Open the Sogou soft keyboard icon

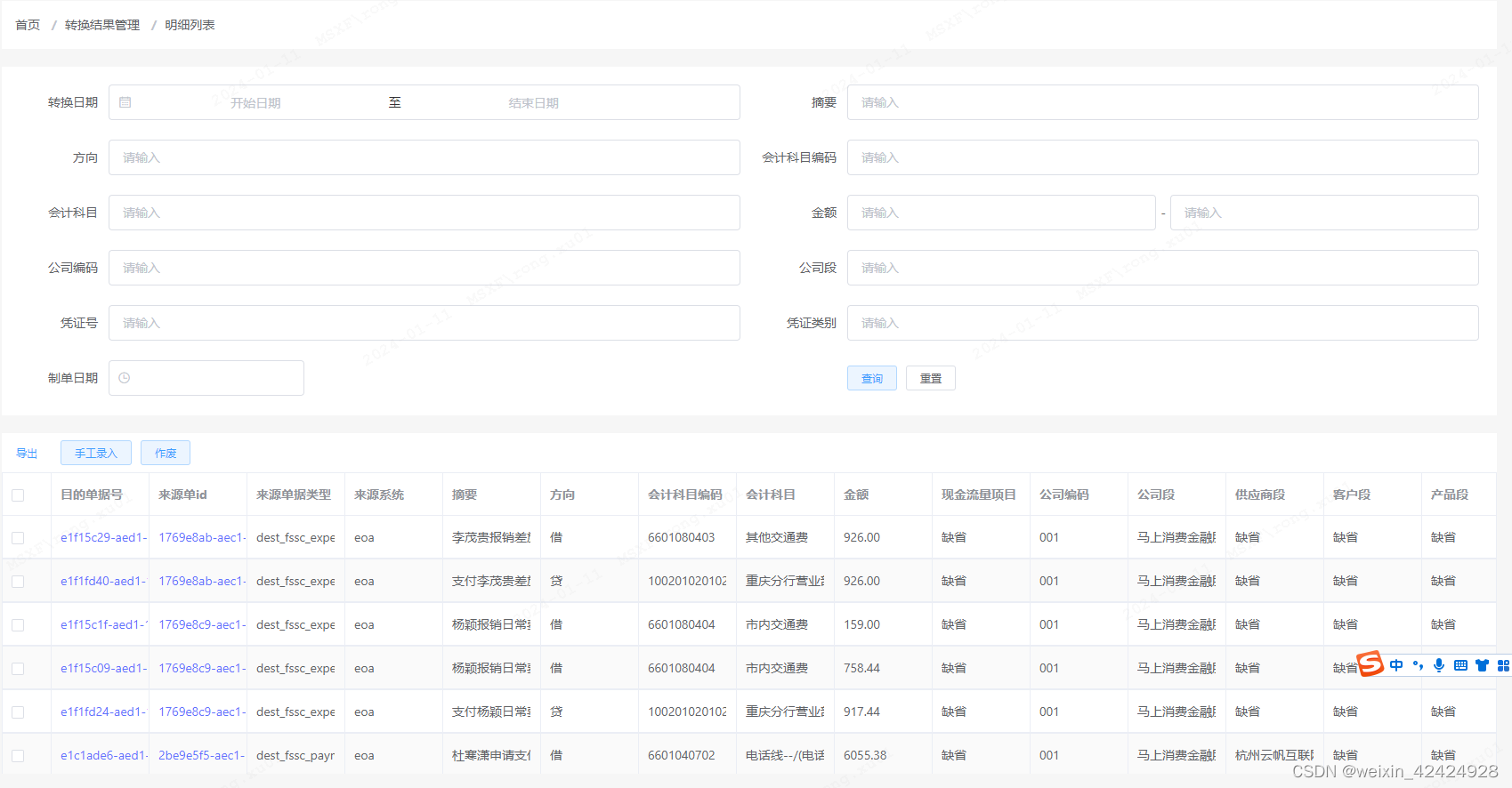1460,665
